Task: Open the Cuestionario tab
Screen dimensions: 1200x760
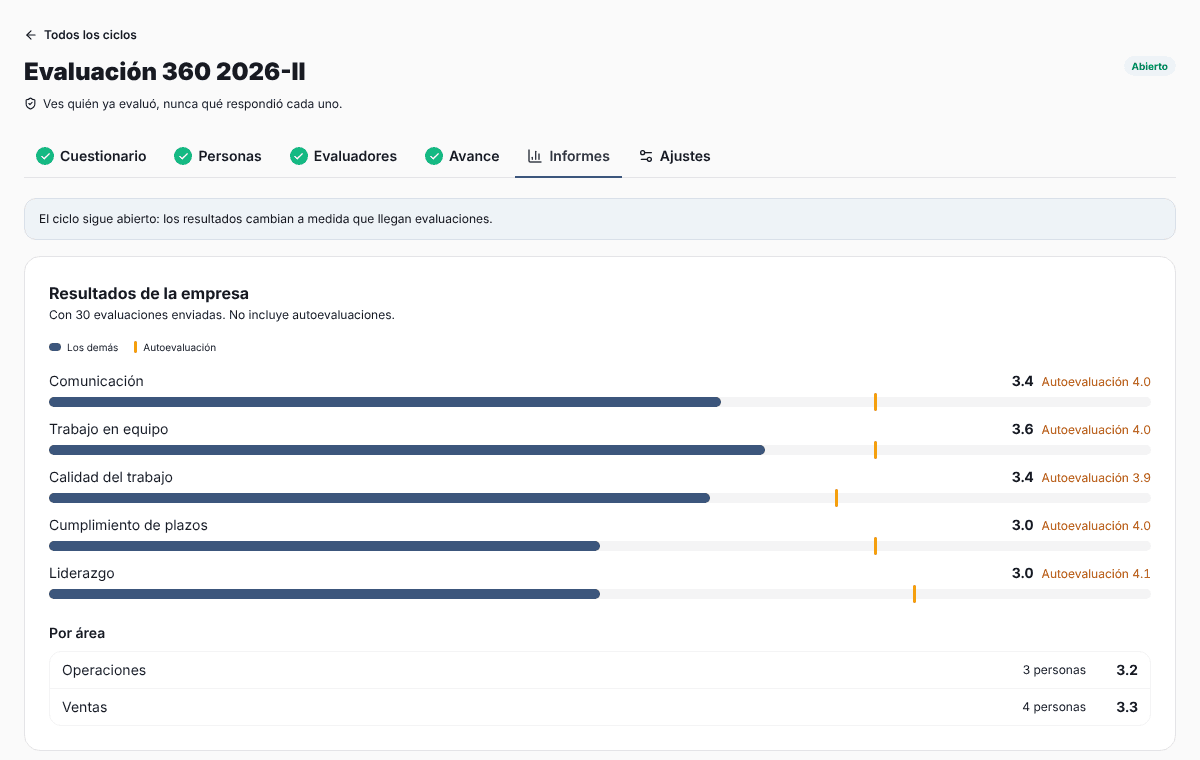Action: 91,156
